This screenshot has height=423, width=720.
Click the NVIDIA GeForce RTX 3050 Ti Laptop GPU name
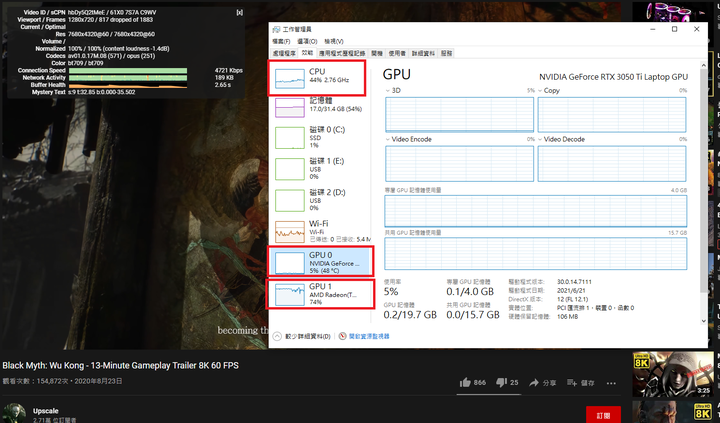coord(613,77)
